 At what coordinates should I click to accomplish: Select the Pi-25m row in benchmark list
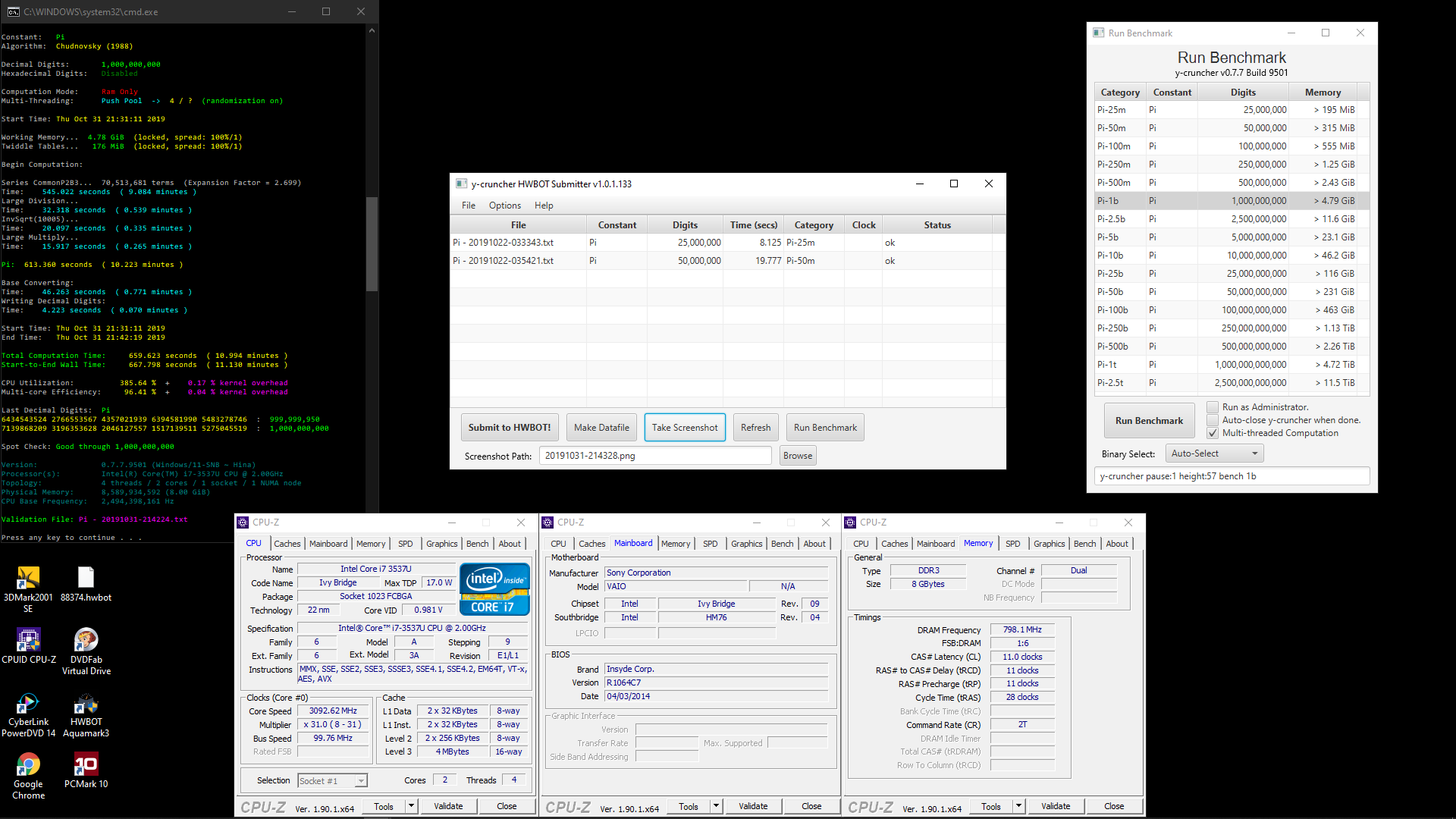1232,110
